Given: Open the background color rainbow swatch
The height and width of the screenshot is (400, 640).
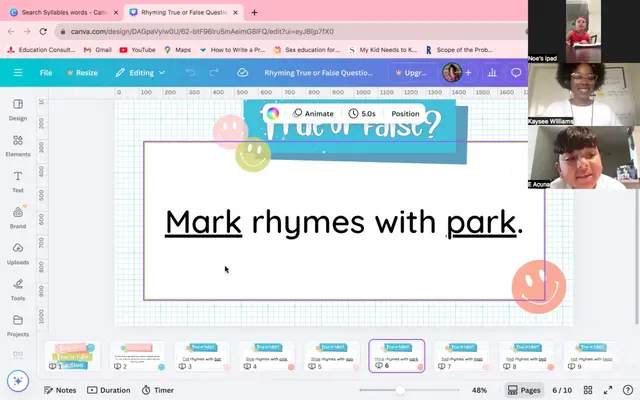Looking at the screenshot, I should 273,113.
